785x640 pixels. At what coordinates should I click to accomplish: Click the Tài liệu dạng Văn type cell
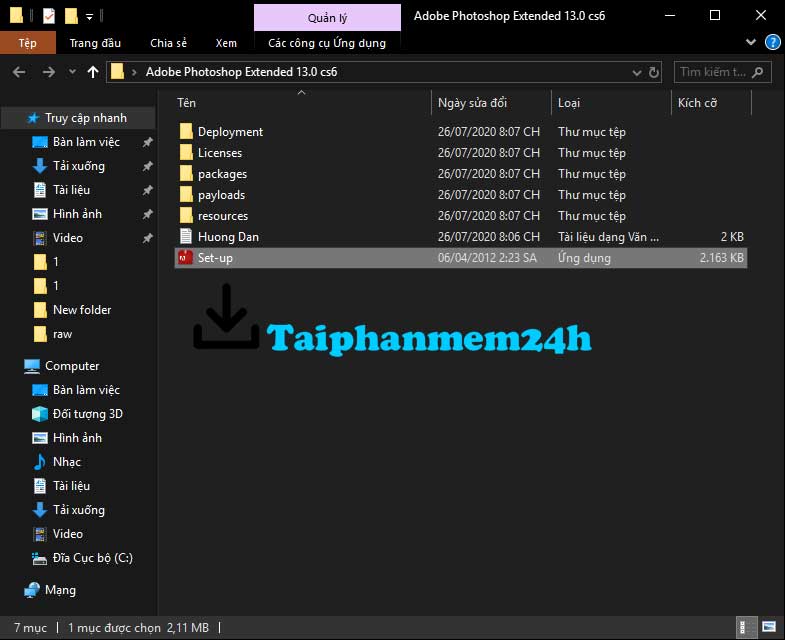click(x=608, y=237)
